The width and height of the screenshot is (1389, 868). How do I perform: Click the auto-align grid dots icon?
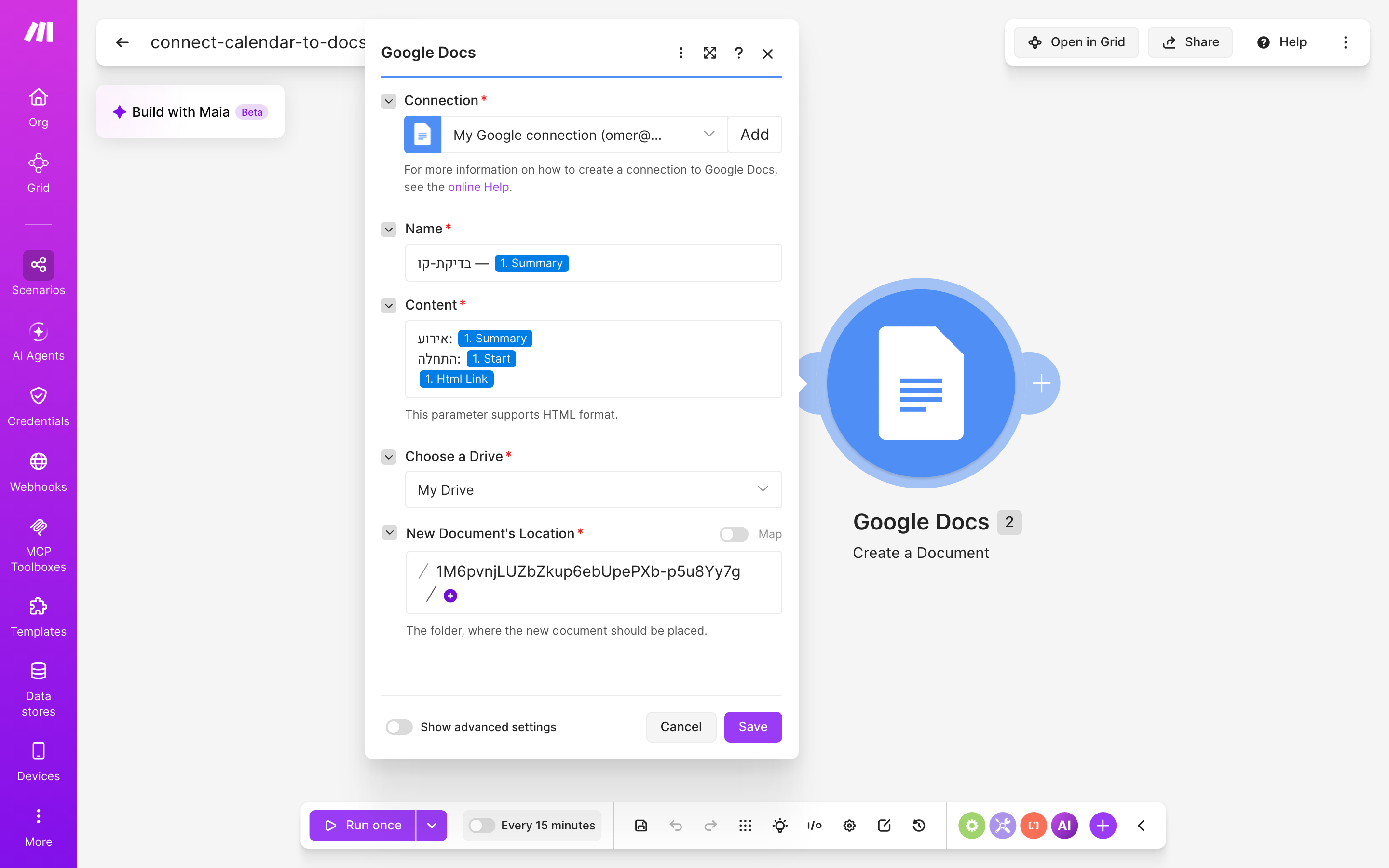745,826
